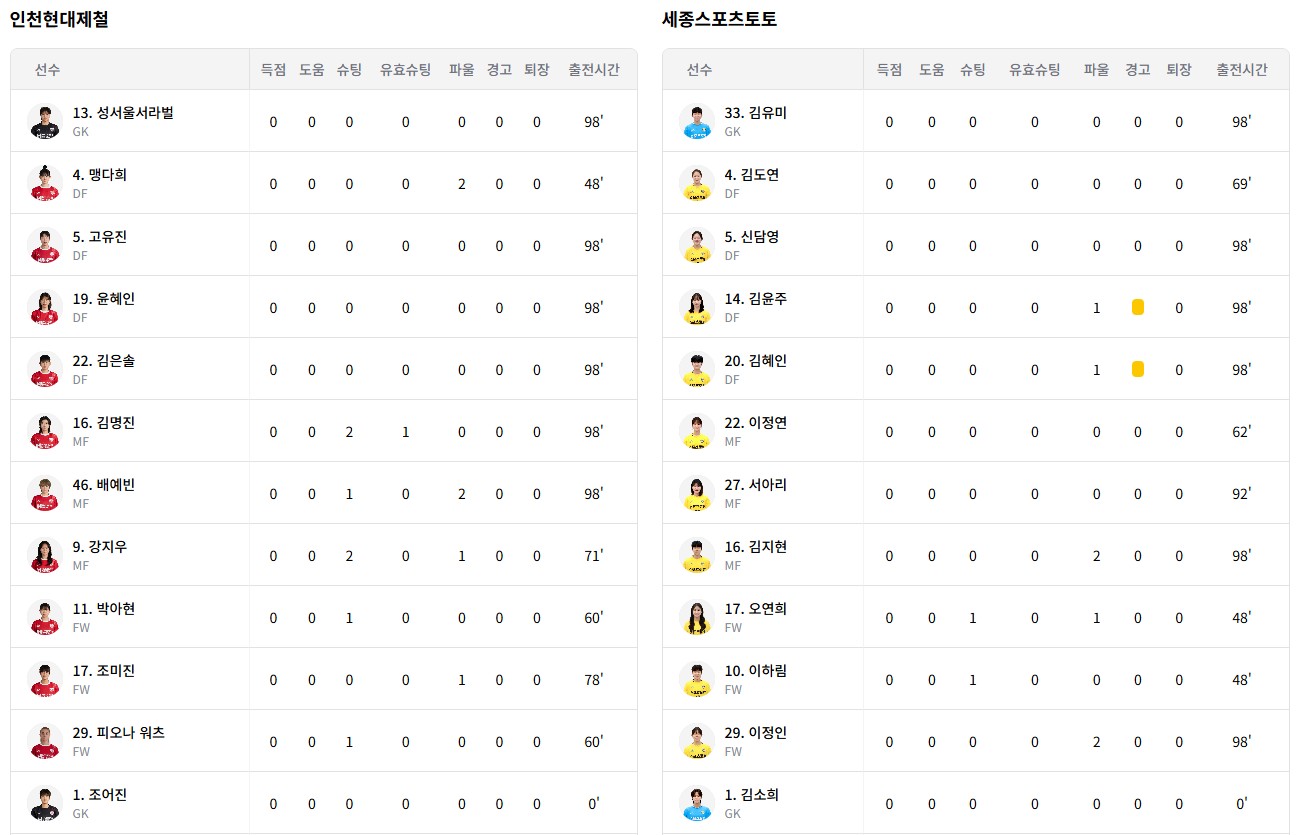
Task: Open 서아리's player photo
Action: [696, 493]
